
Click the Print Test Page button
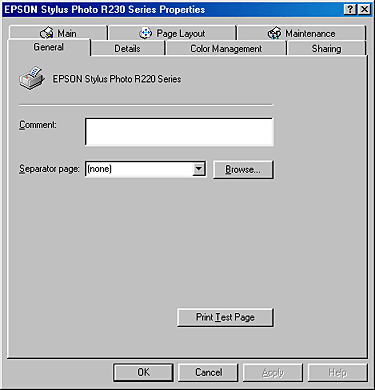(x=225, y=317)
